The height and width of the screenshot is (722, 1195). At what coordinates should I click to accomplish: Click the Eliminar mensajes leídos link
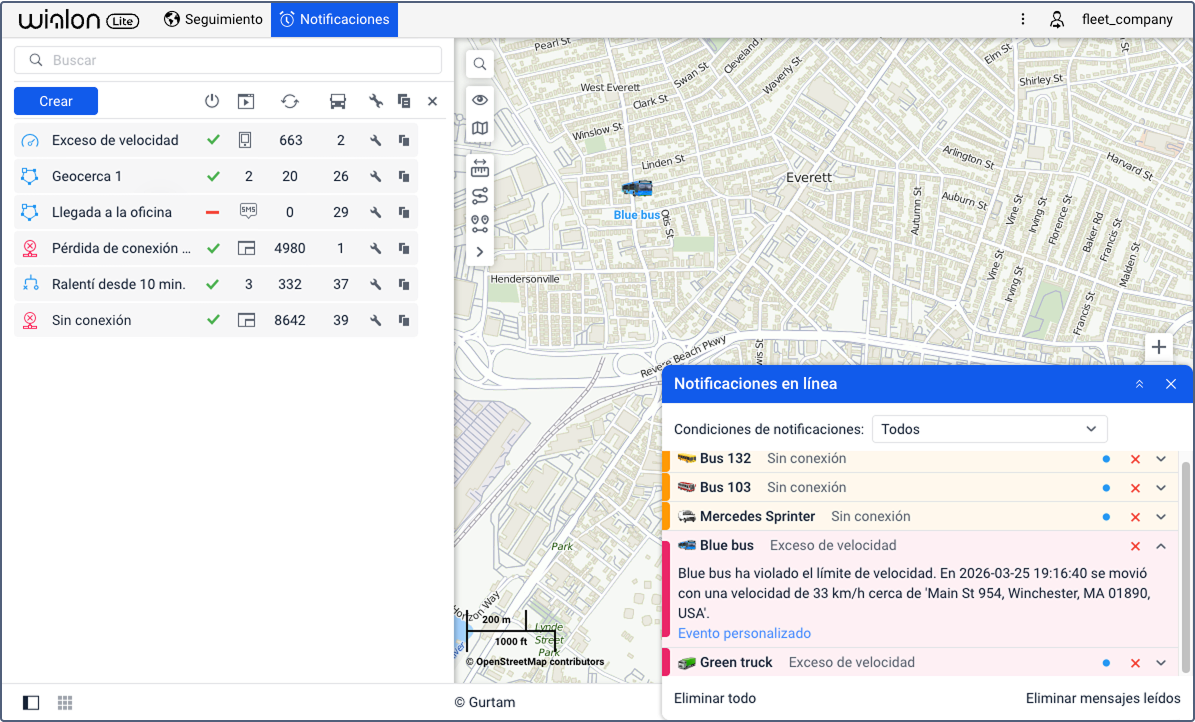click(x=1103, y=698)
